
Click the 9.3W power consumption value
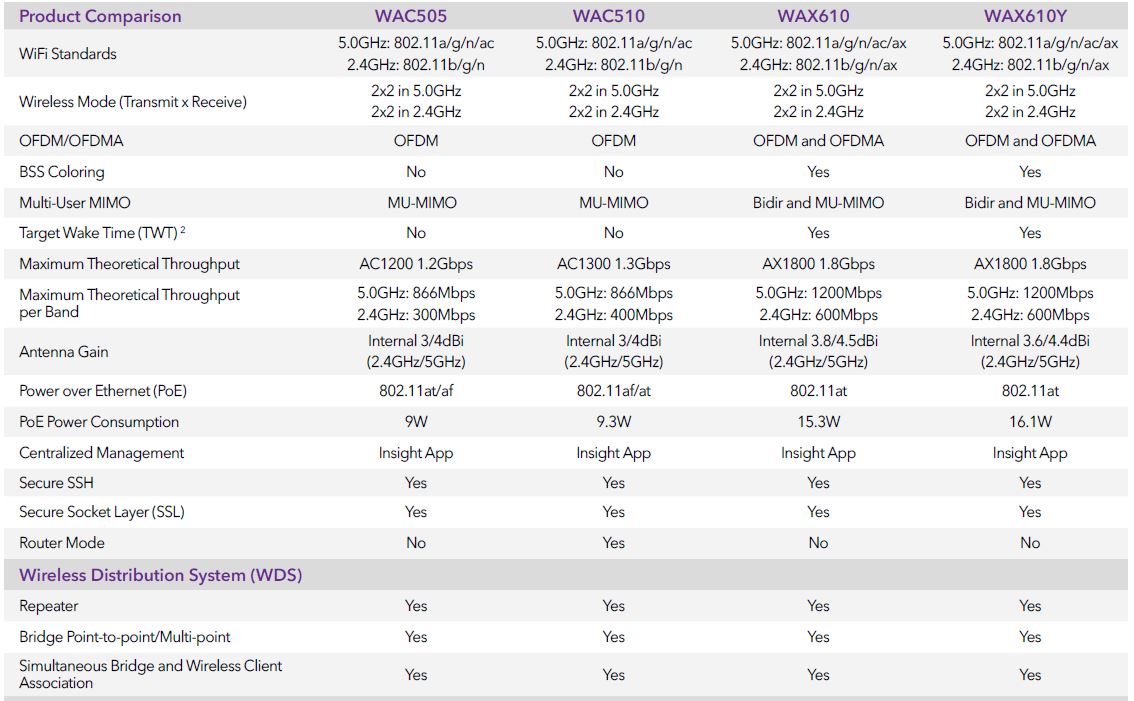click(613, 422)
